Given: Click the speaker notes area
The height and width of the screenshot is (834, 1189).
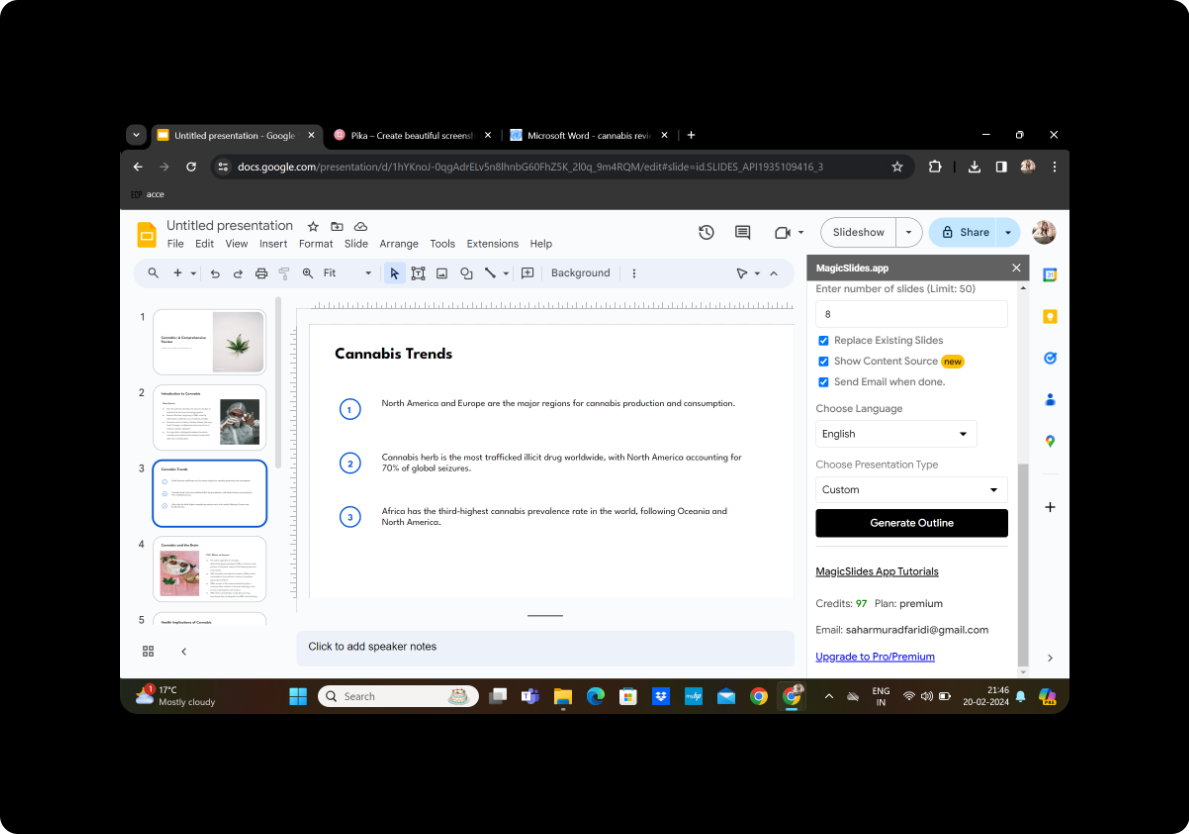Looking at the screenshot, I should coord(544,647).
